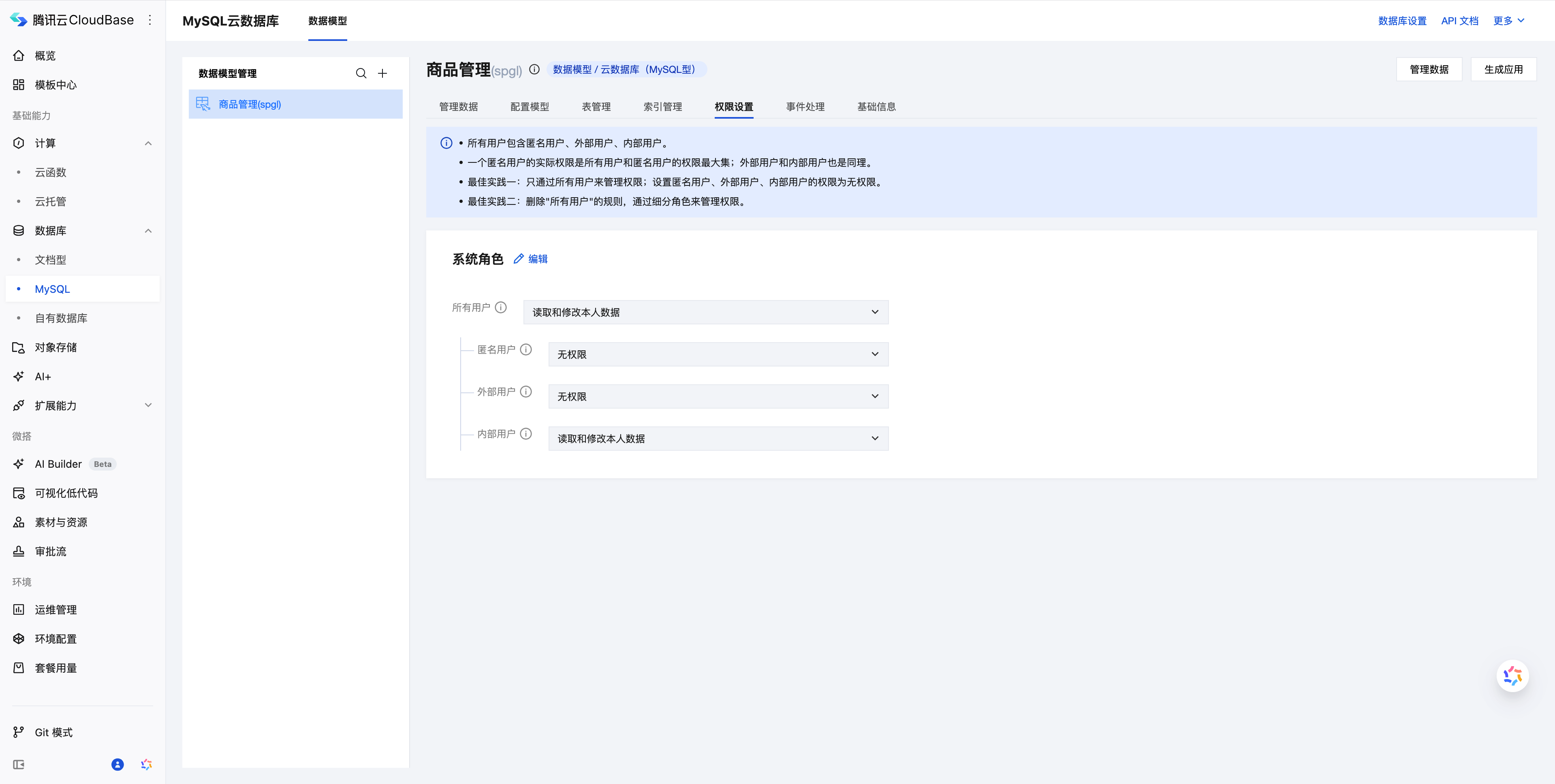Image resolution: width=1555 pixels, height=784 pixels.
Task: Click the 运维管理 chart icon
Action: click(x=19, y=609)
